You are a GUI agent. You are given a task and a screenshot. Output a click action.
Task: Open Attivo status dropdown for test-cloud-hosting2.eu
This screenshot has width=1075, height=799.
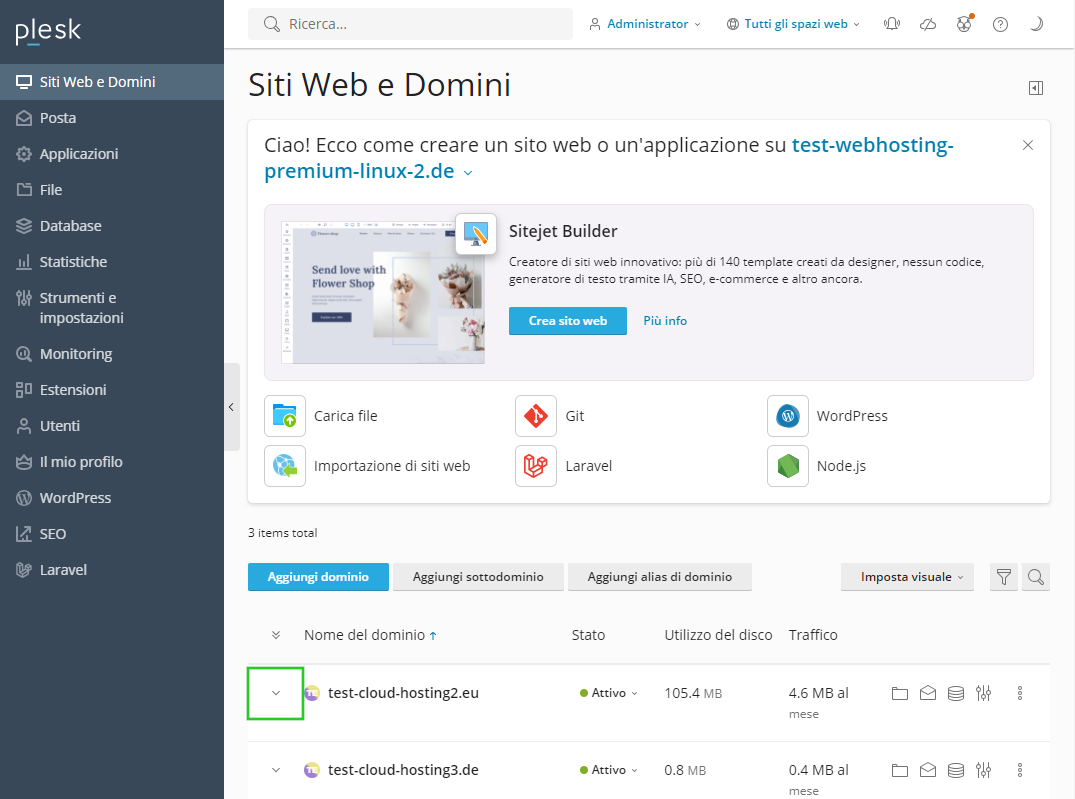(x=609, y=693)
